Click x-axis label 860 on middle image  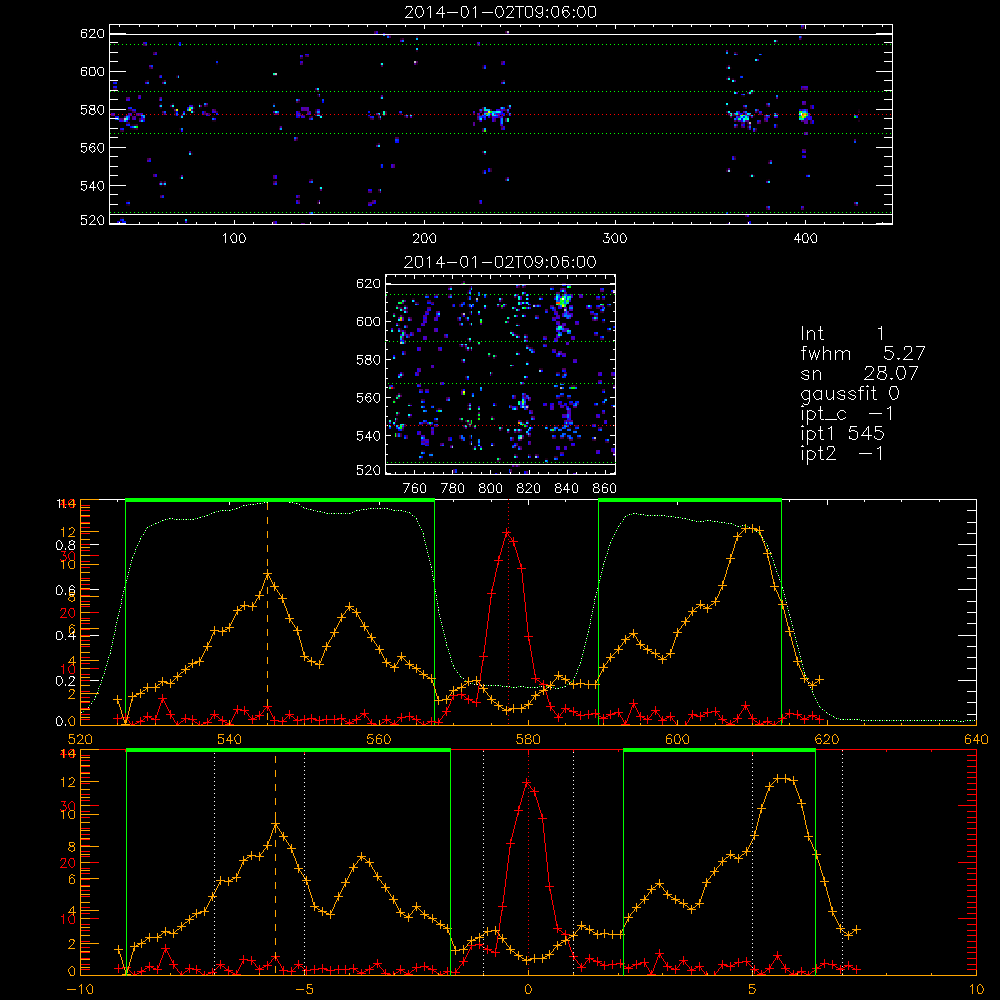click(605, 489)
